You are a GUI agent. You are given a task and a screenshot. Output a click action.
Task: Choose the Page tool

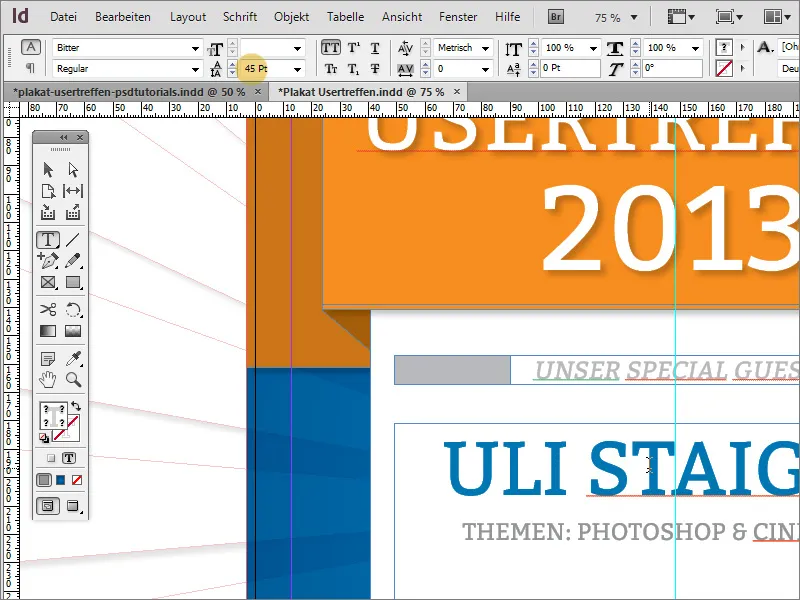(48, 191)
